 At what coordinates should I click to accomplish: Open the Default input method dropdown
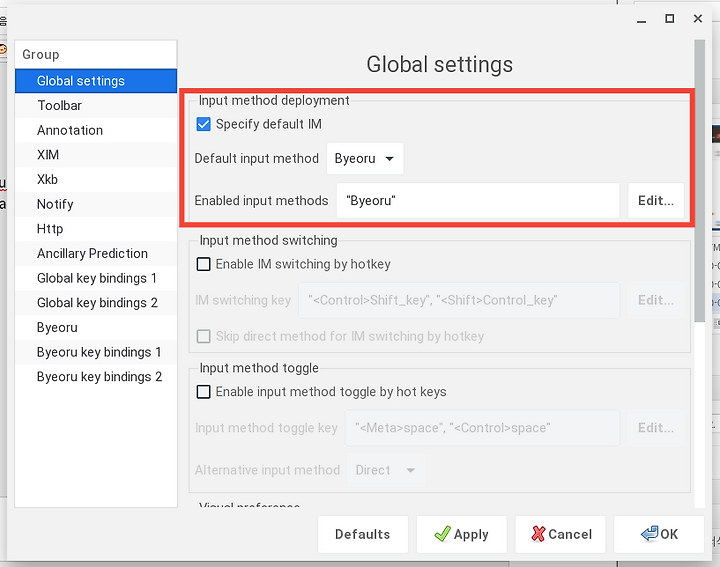click(x=365, y=158)
